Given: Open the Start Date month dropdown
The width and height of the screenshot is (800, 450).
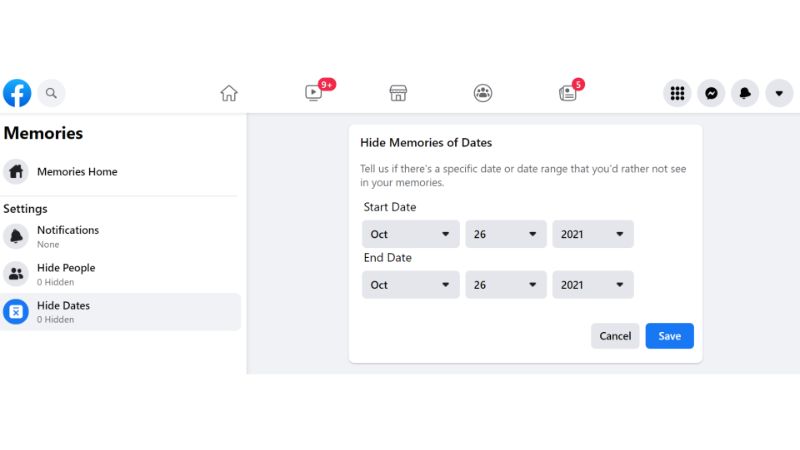Looking at the screenshot, I should [x=411, y=234].
